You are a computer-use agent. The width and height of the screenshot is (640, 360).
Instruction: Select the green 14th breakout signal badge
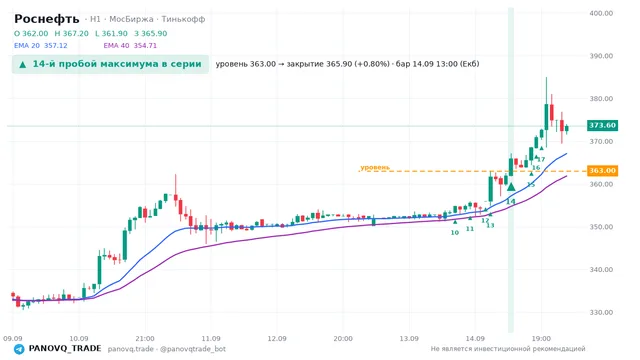[x=110, y=64]
